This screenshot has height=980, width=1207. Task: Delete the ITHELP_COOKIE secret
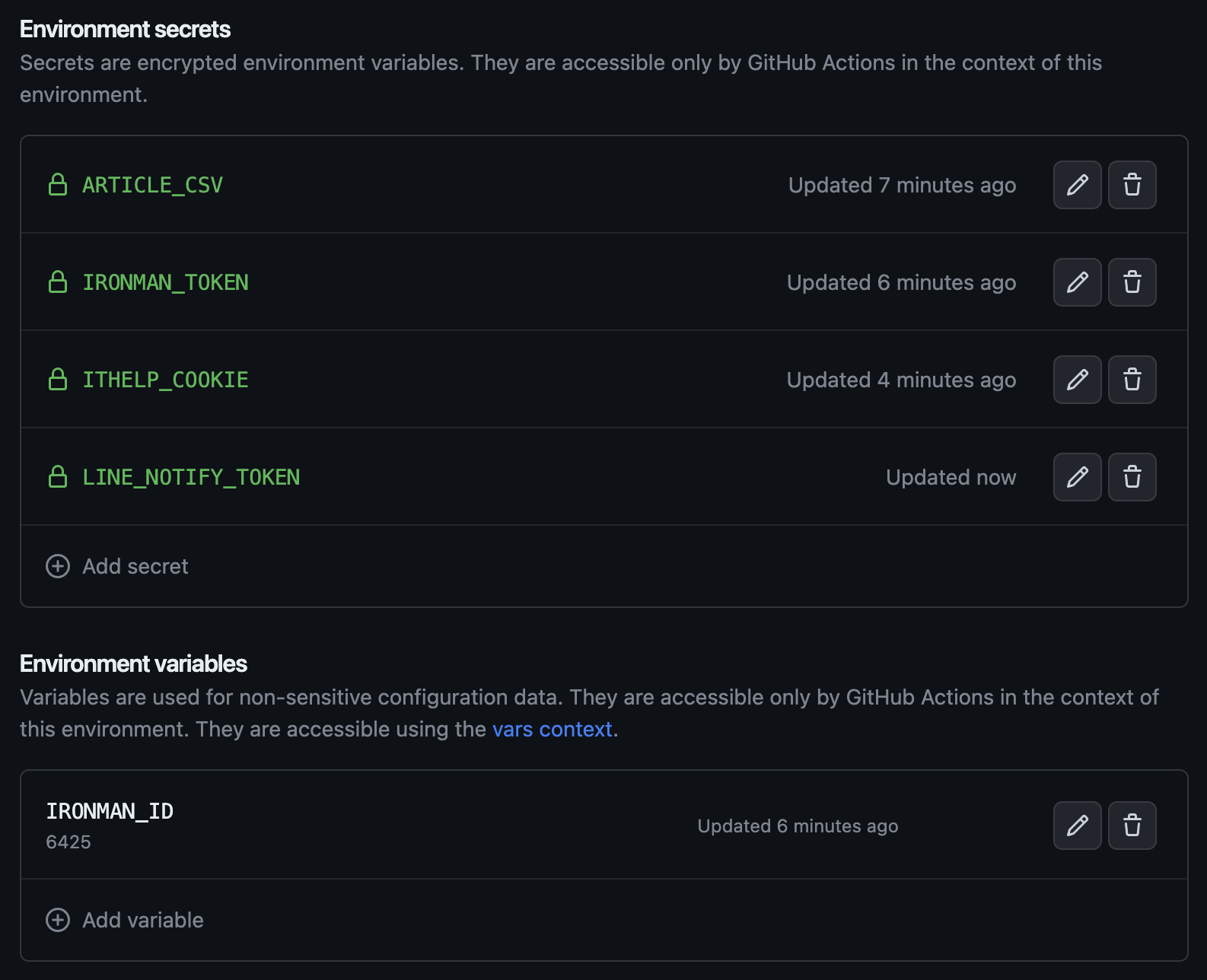tap(1132, 380)
